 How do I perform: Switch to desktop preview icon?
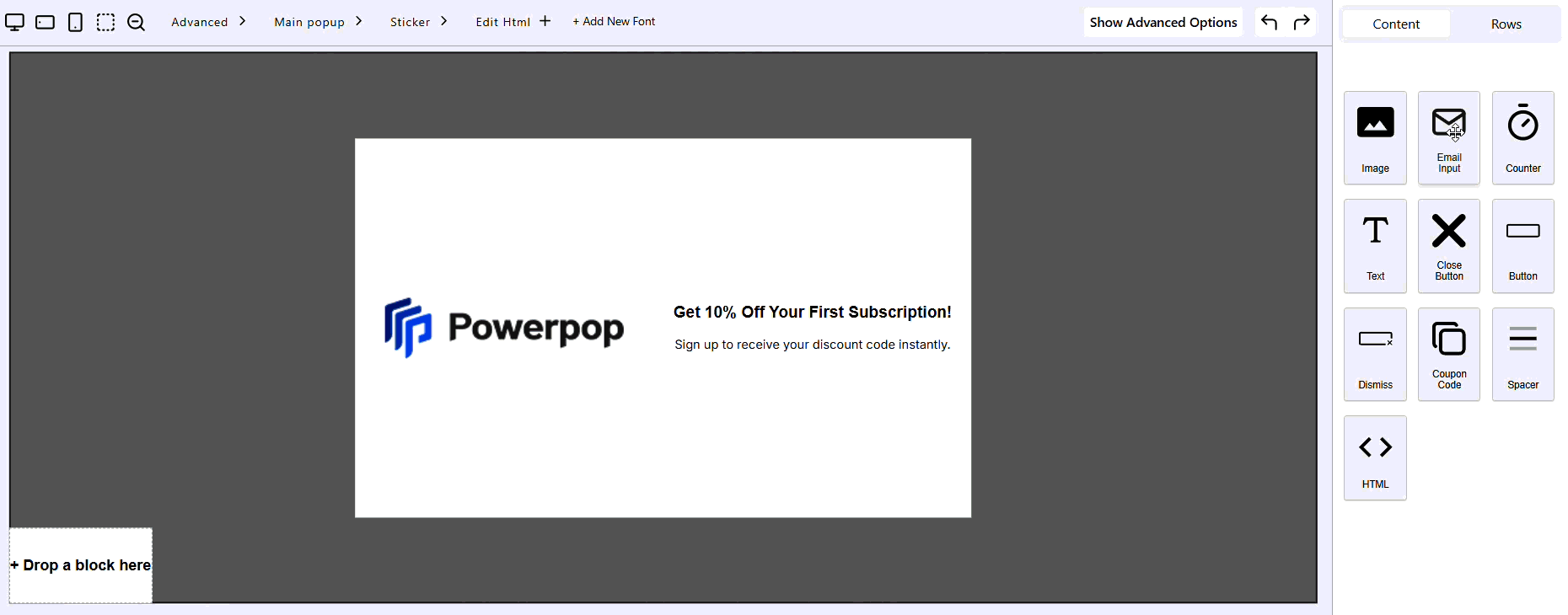pos(14,22)
